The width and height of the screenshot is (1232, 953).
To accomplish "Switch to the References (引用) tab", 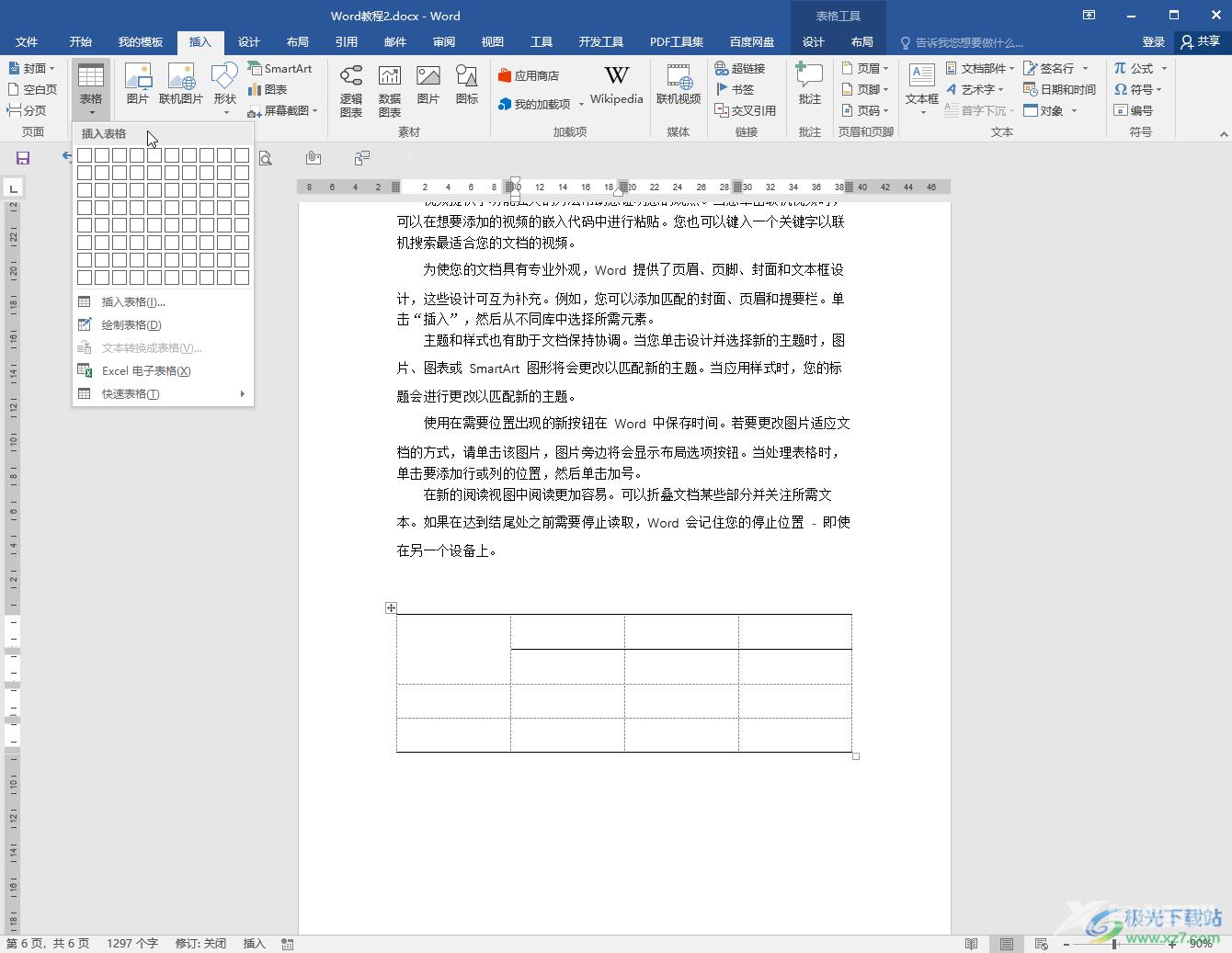I will tap(346, 41).
